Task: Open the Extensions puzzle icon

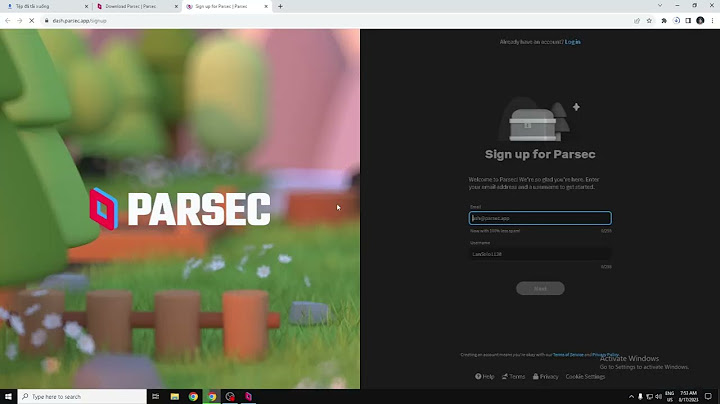Action: point(664,21)
